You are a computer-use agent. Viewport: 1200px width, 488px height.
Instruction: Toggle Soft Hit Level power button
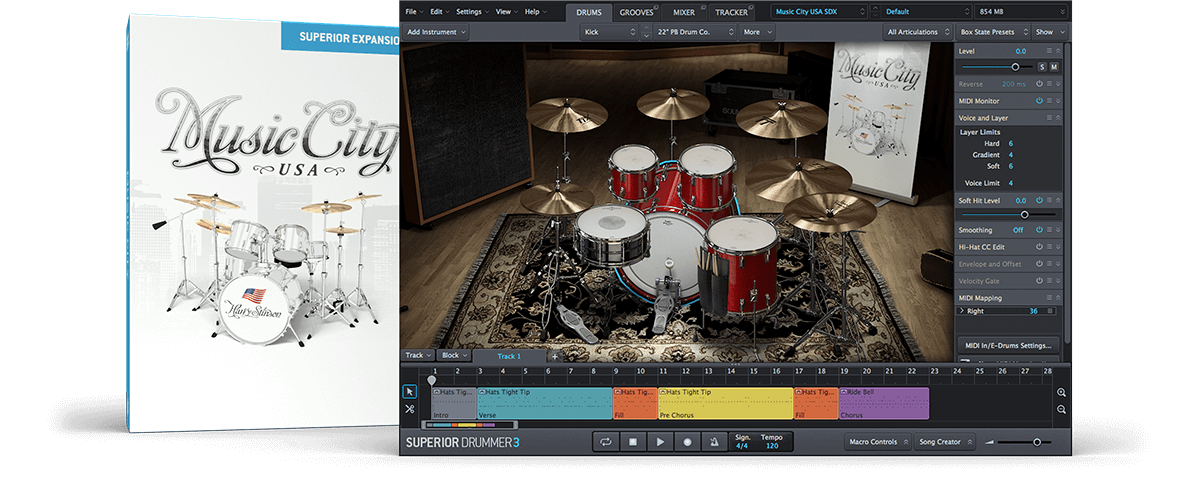pyautogui.click(x=1039, y=201)
